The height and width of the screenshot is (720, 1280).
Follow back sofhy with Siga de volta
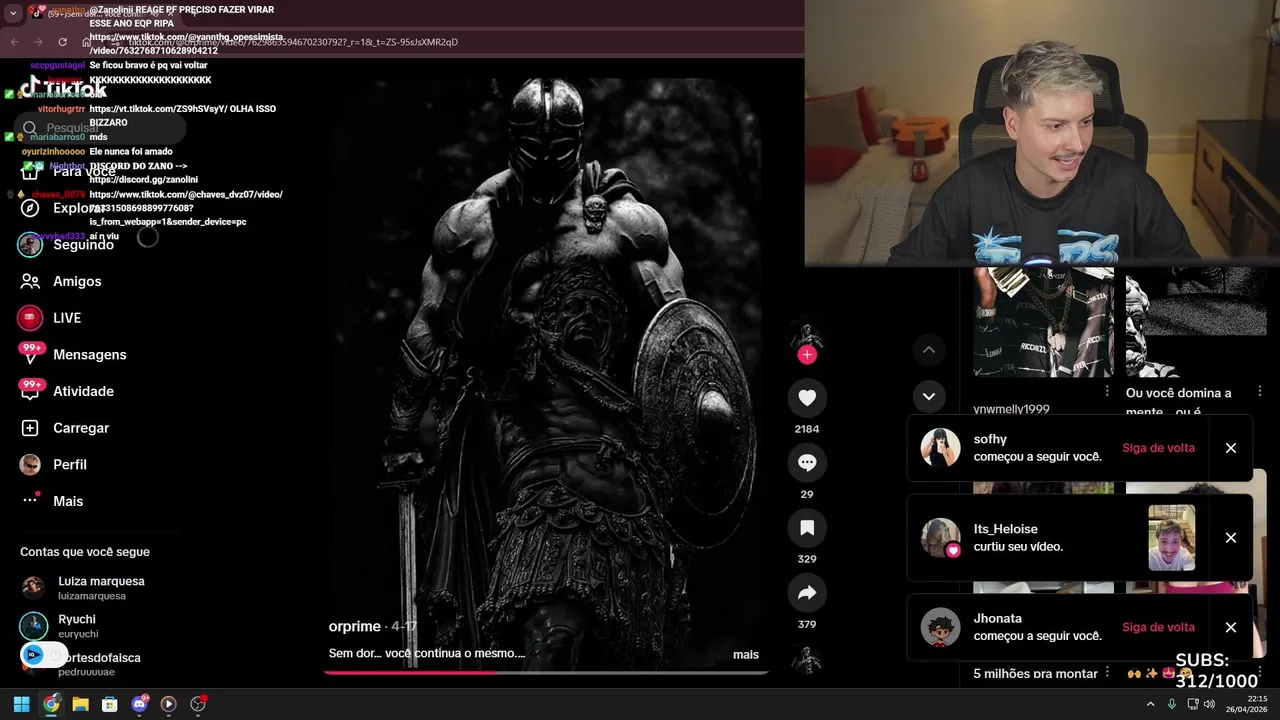(1158, 448)
